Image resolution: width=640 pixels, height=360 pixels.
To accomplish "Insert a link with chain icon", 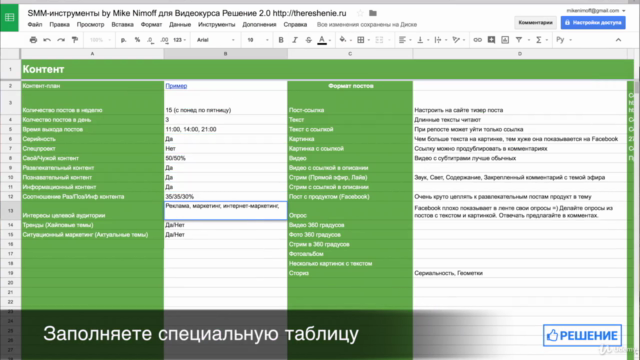I will (x=477, y=40).
